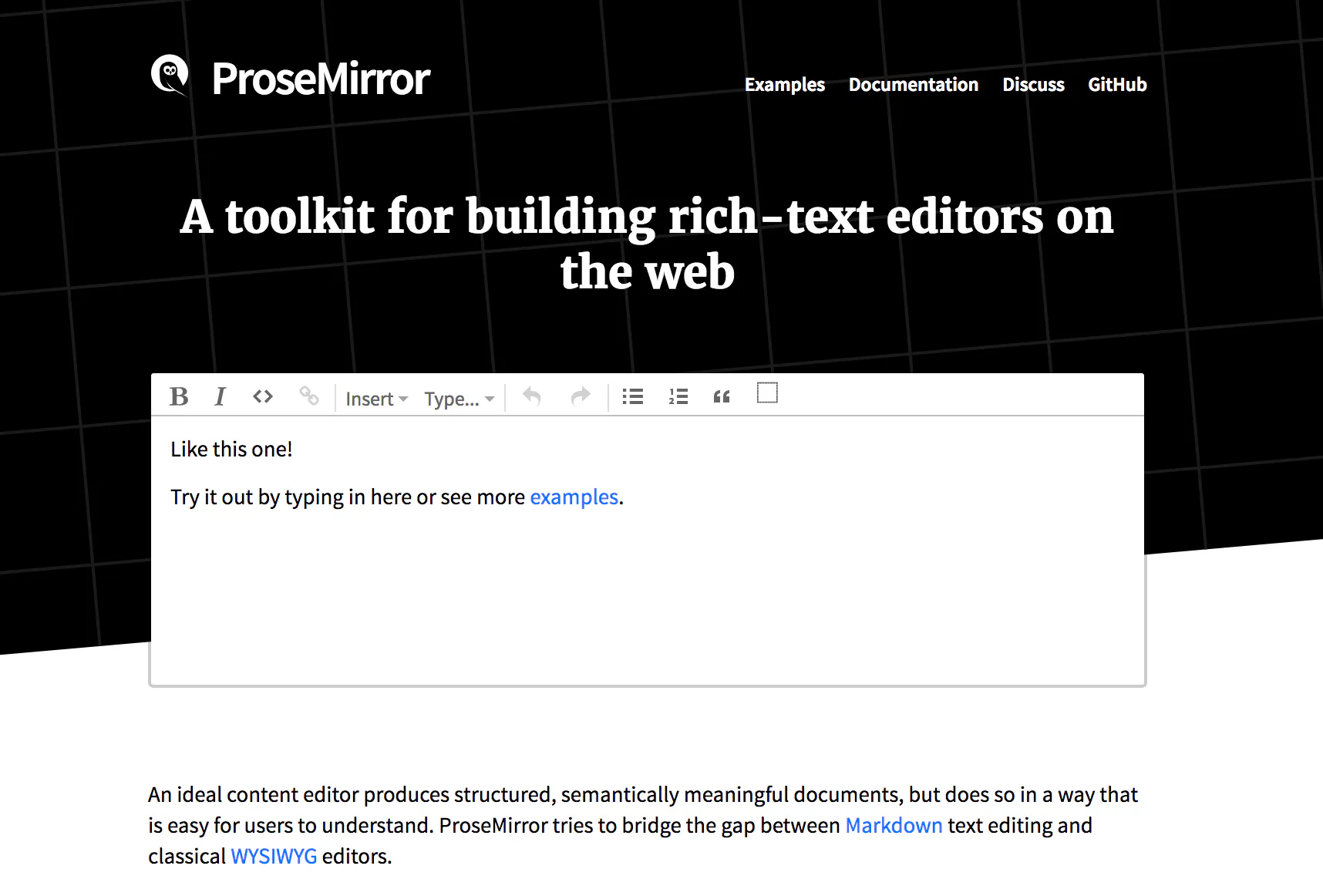Viewport: 1323px width, 896px height.
Task: Click the ProseMirror owl logo
Action: 170,76
